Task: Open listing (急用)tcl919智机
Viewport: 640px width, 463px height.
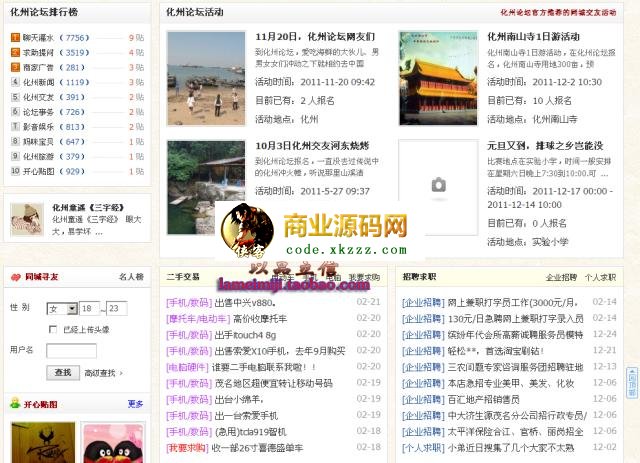Action: (x=250, y=432)
